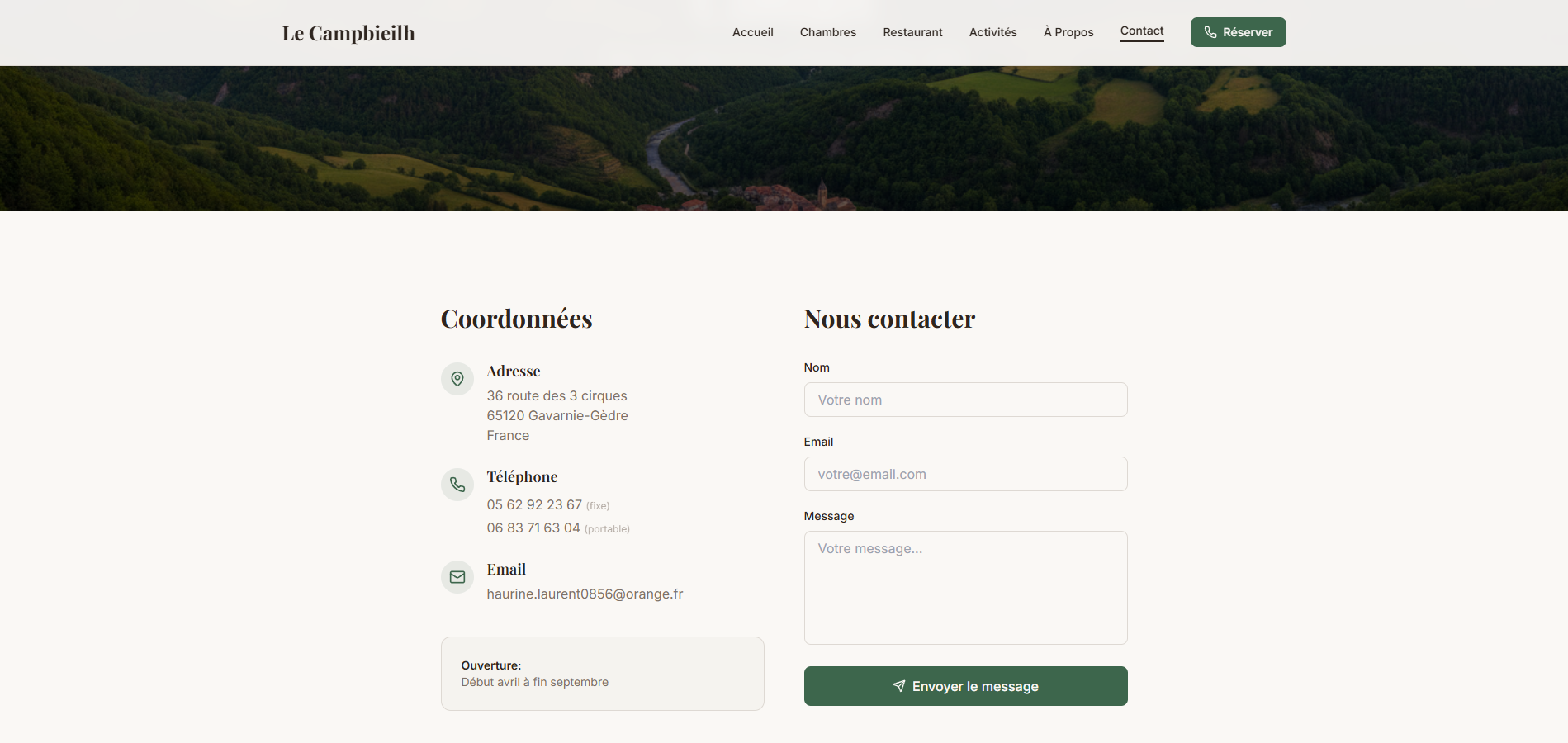
Task: Click the envelope icon beside Email
Action: pos(457,577)
